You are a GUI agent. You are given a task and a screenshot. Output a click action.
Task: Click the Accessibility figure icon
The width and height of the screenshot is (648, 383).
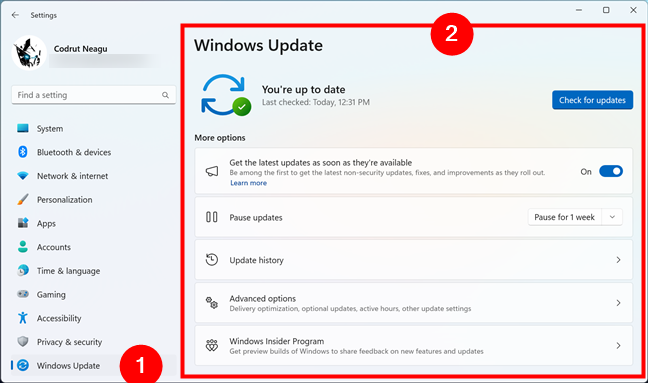tap(23, 318)
